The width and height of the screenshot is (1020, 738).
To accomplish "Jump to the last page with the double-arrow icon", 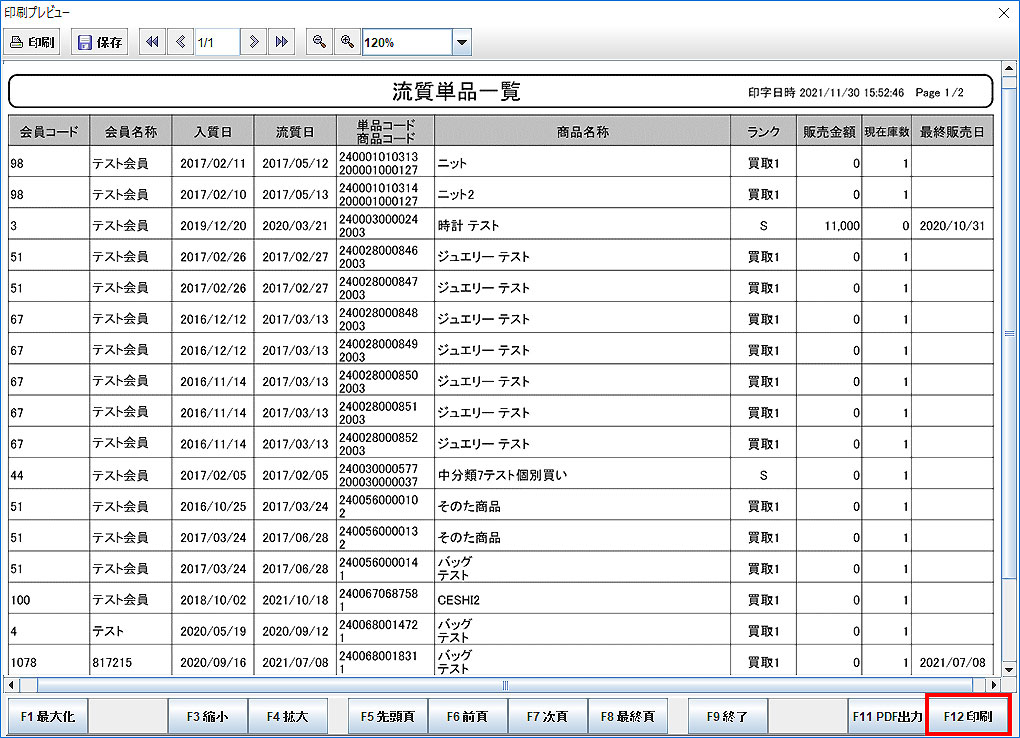I will [281, 41].
